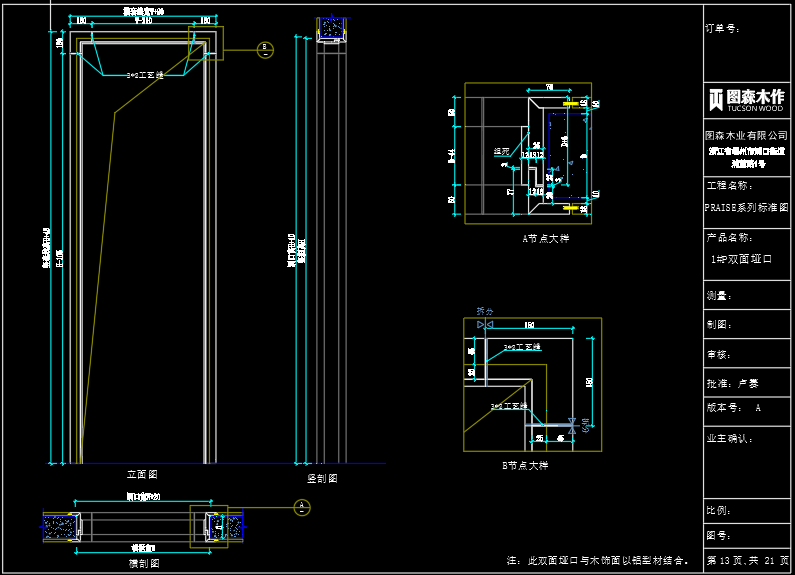Click the circled A section marker
Image resolution: width=795 pixels, height=575 pixels.
(x=302, y=508)
